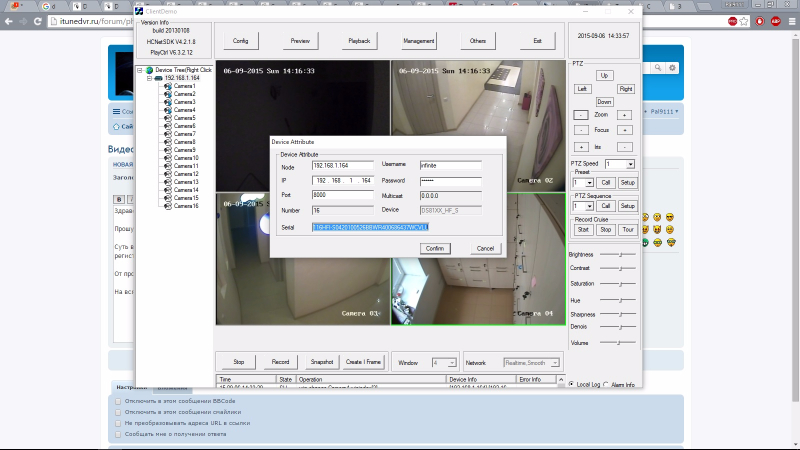Open forum settings gear icon
800x450 pixels.
[x=672, y=68]
